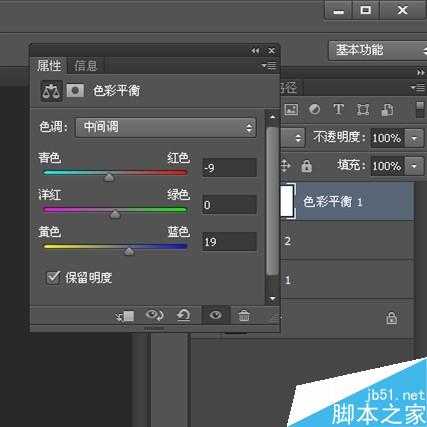The height and width of the screenshot is (427, 427).
Task: Select the layer mask icon in Properties
Action: tap(75, 90)
